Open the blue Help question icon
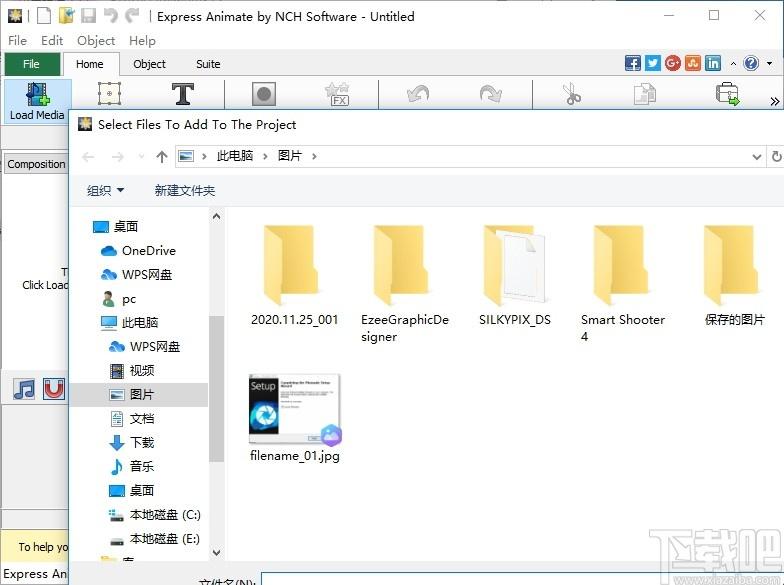 coord(751,63)
